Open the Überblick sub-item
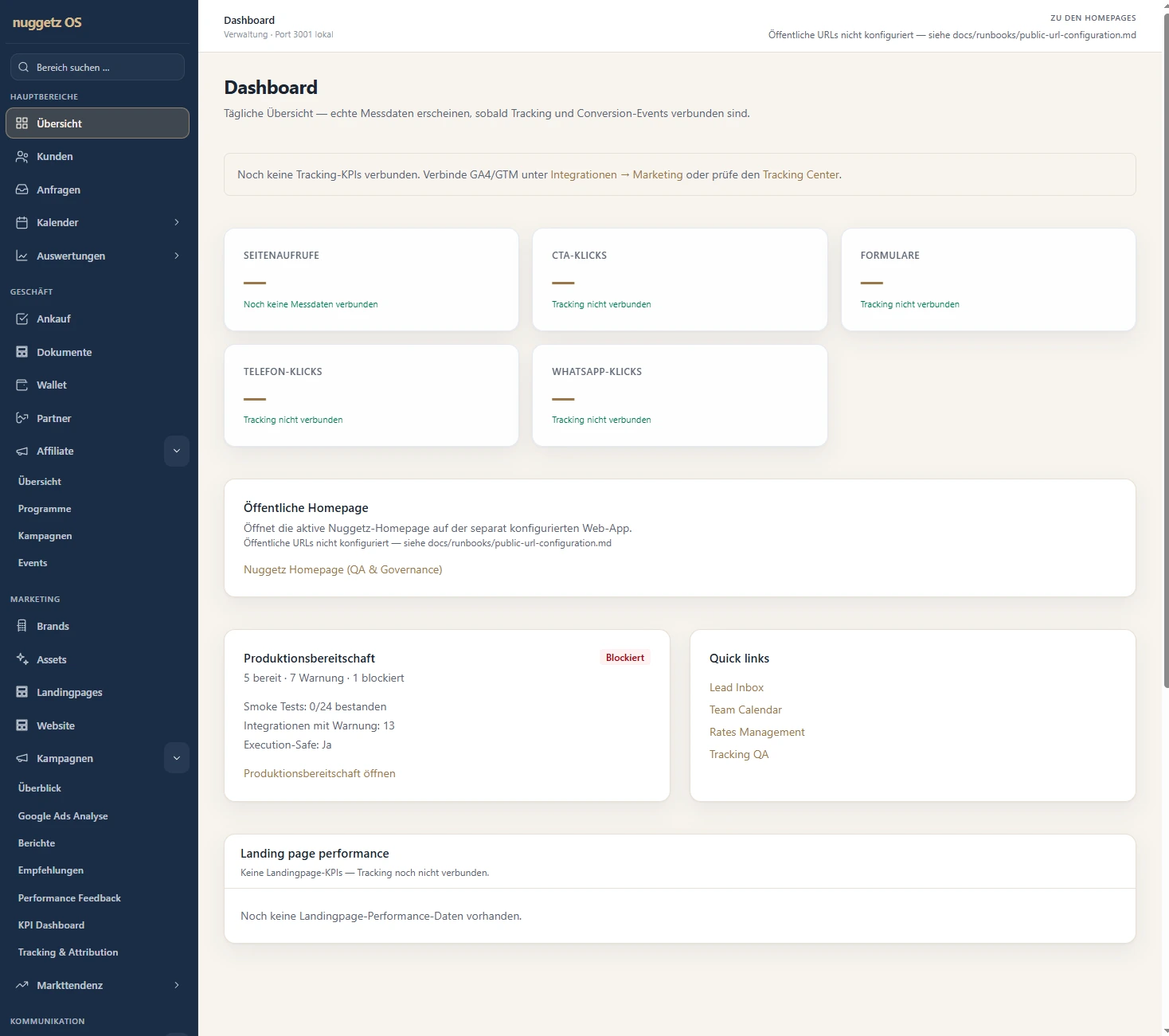 (40, 788)
